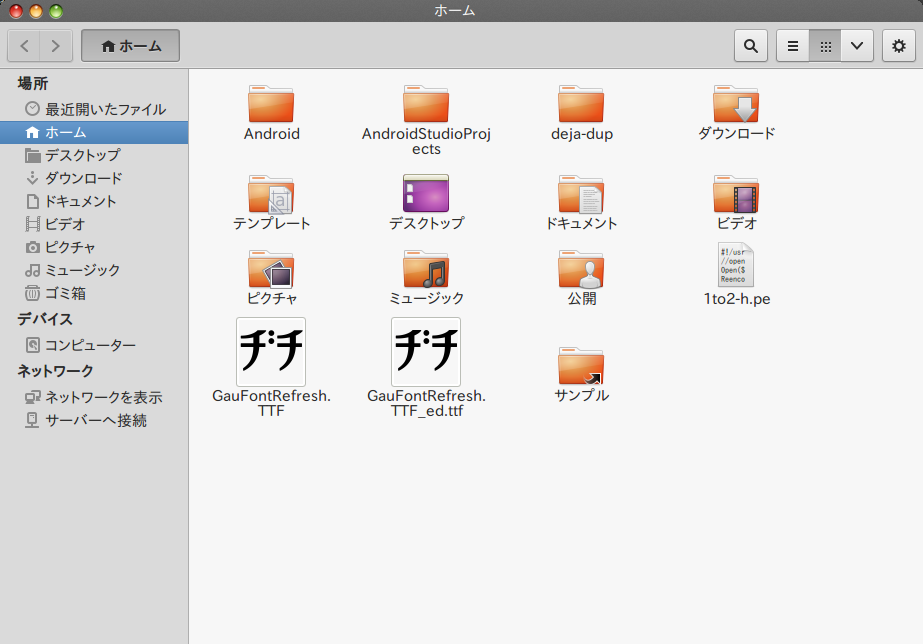The image size is (923, 644).
Task: Switch to list view
Action: 793,46
